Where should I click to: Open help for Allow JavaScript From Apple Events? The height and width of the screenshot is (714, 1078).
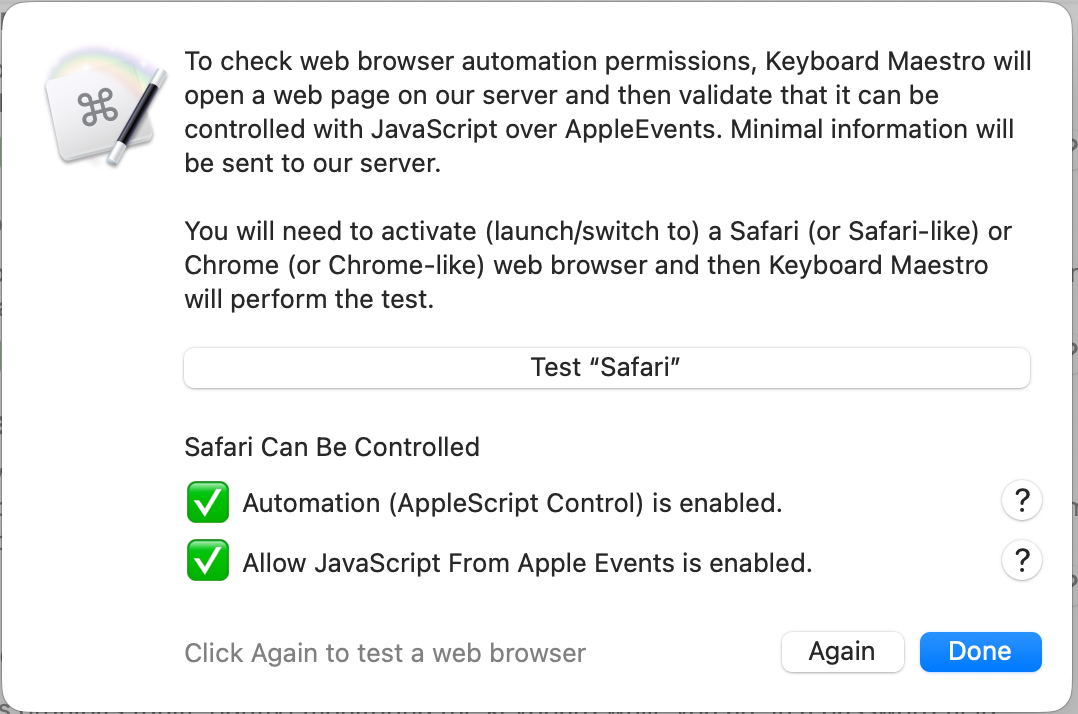click(x=1021, y=561)
